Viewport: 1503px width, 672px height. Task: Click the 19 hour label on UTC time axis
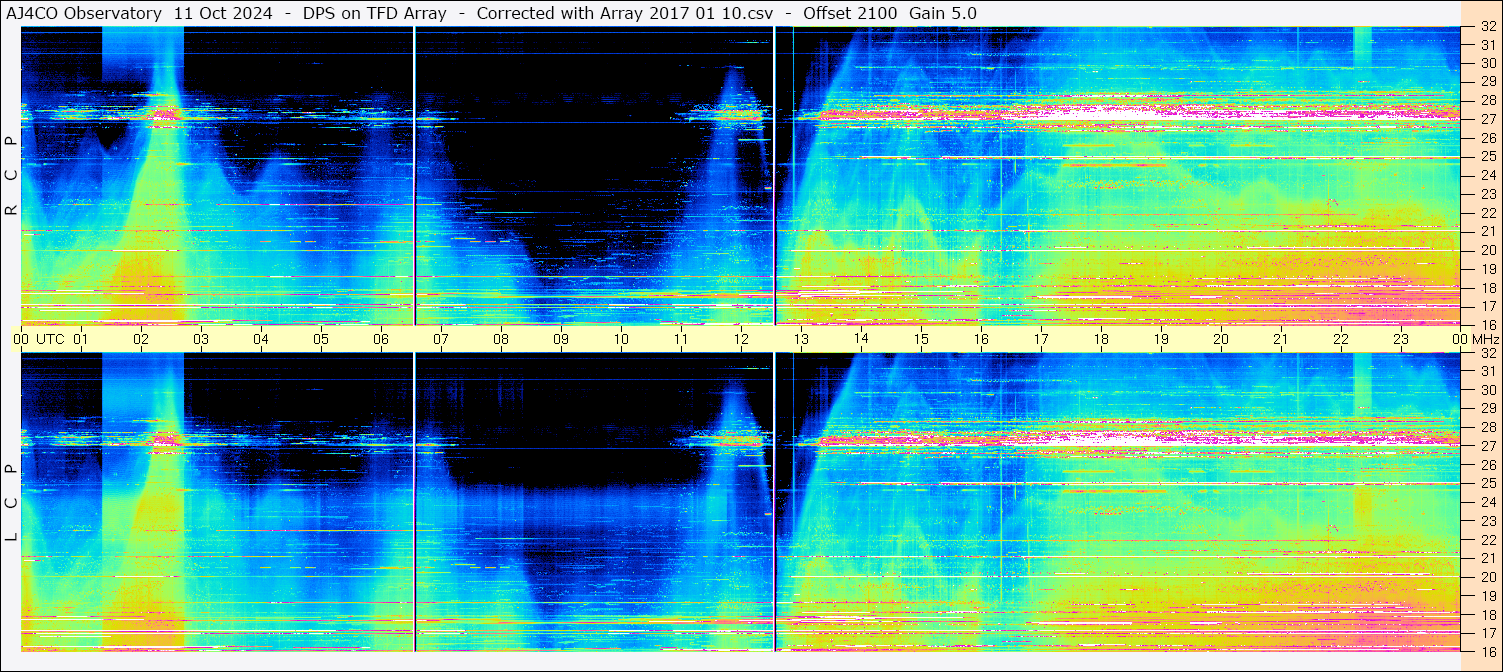(1161, 339)
